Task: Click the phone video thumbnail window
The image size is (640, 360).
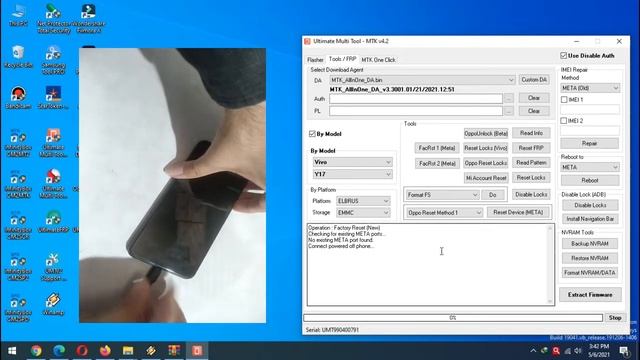Action: 173,185
